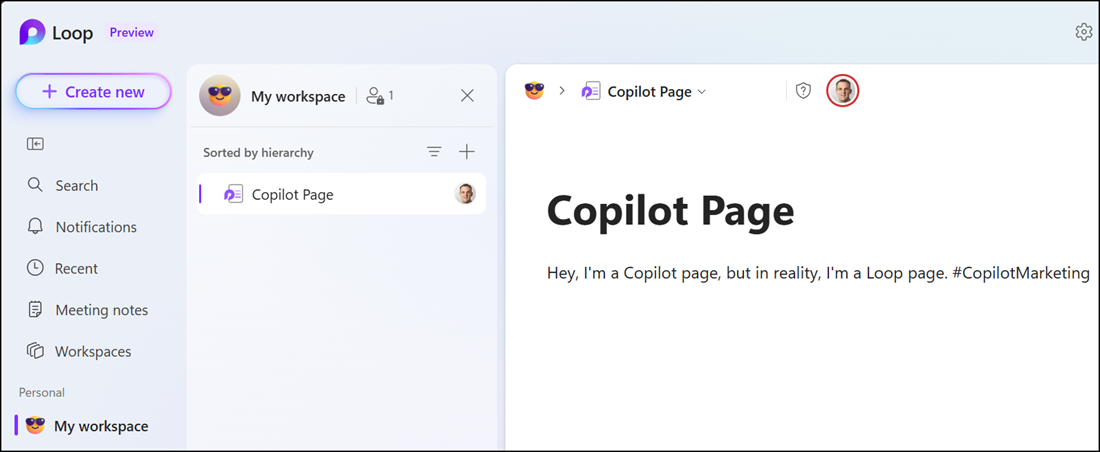
Task: Select My workspace under Personal
Action: click(x=100, y=426)
